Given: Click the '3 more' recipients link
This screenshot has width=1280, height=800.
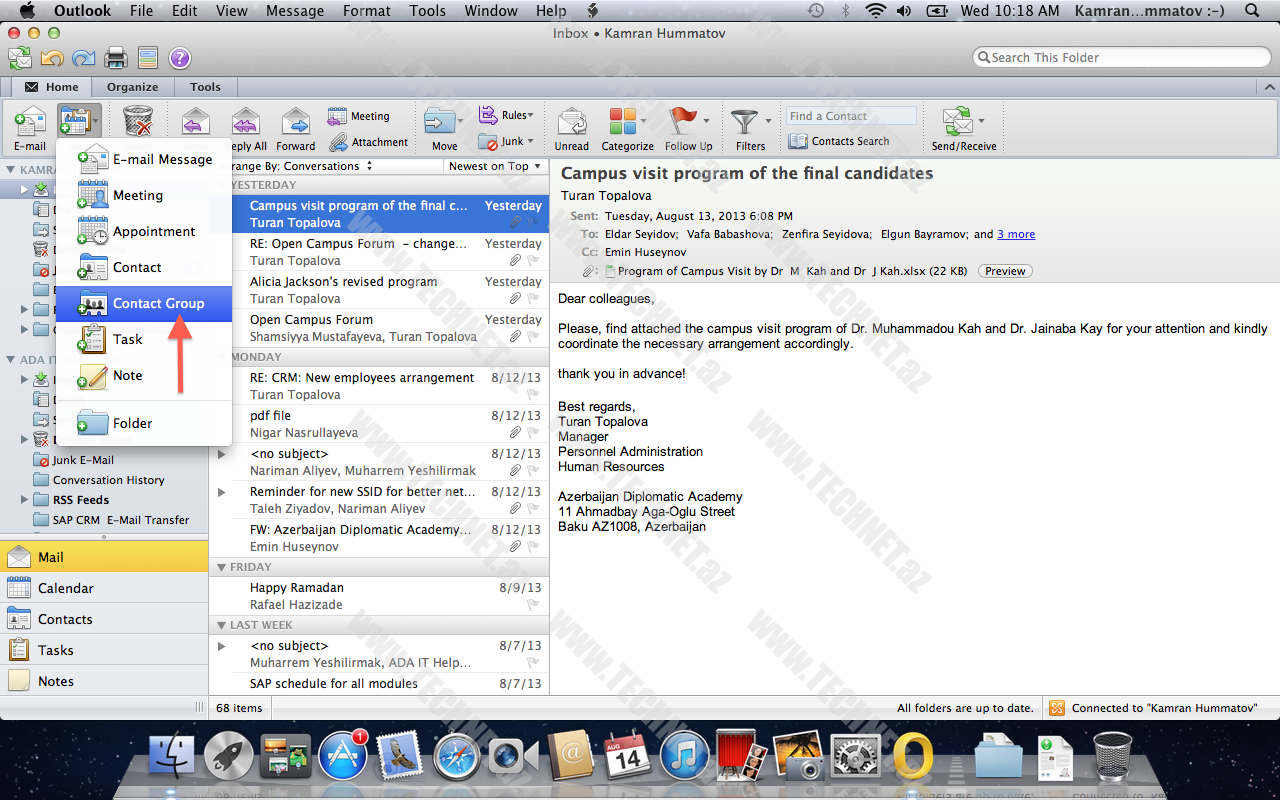Looking at the screenshot, I should coord(1016,234).
